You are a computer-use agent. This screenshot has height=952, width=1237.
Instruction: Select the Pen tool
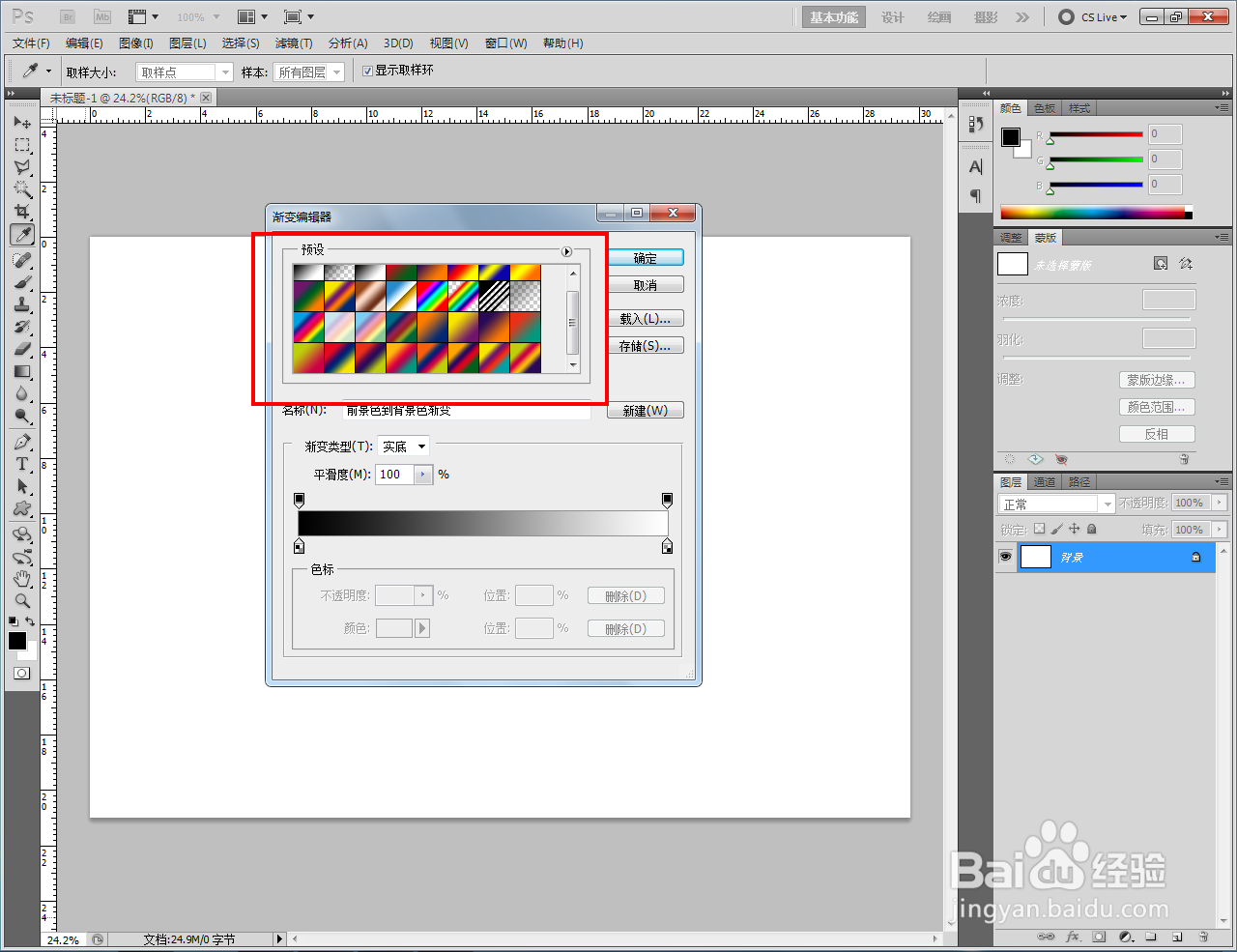click(x=22, y=442)
